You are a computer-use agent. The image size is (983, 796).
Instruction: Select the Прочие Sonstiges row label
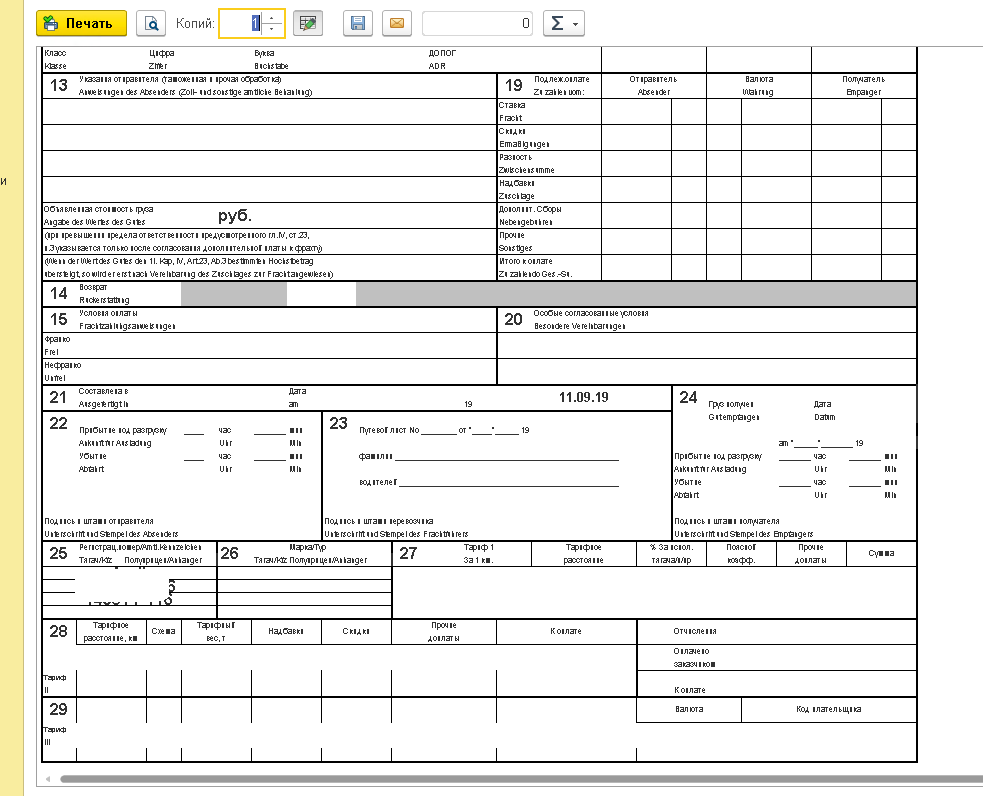(x=549, y=242)
